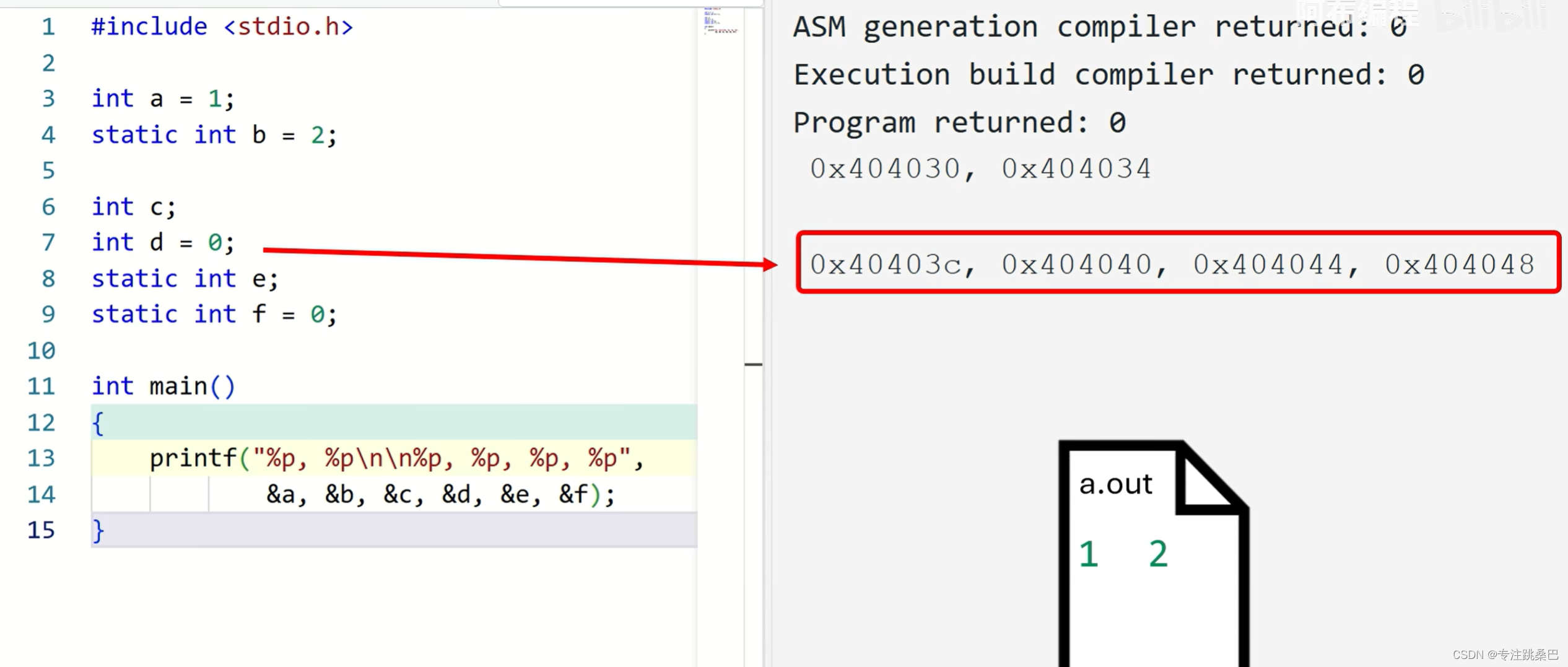Click 'Program returned: 0' output line
1568x667 pixels.
tap(959, 122)
